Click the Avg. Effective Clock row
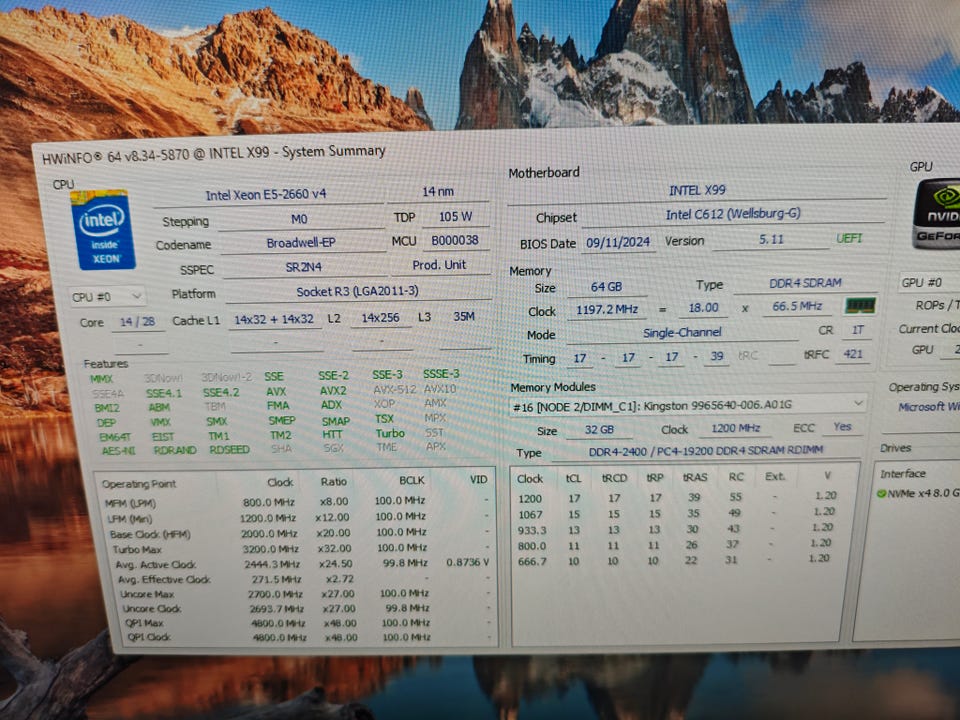This screenshot has height=720, width=960. point(304,579)
